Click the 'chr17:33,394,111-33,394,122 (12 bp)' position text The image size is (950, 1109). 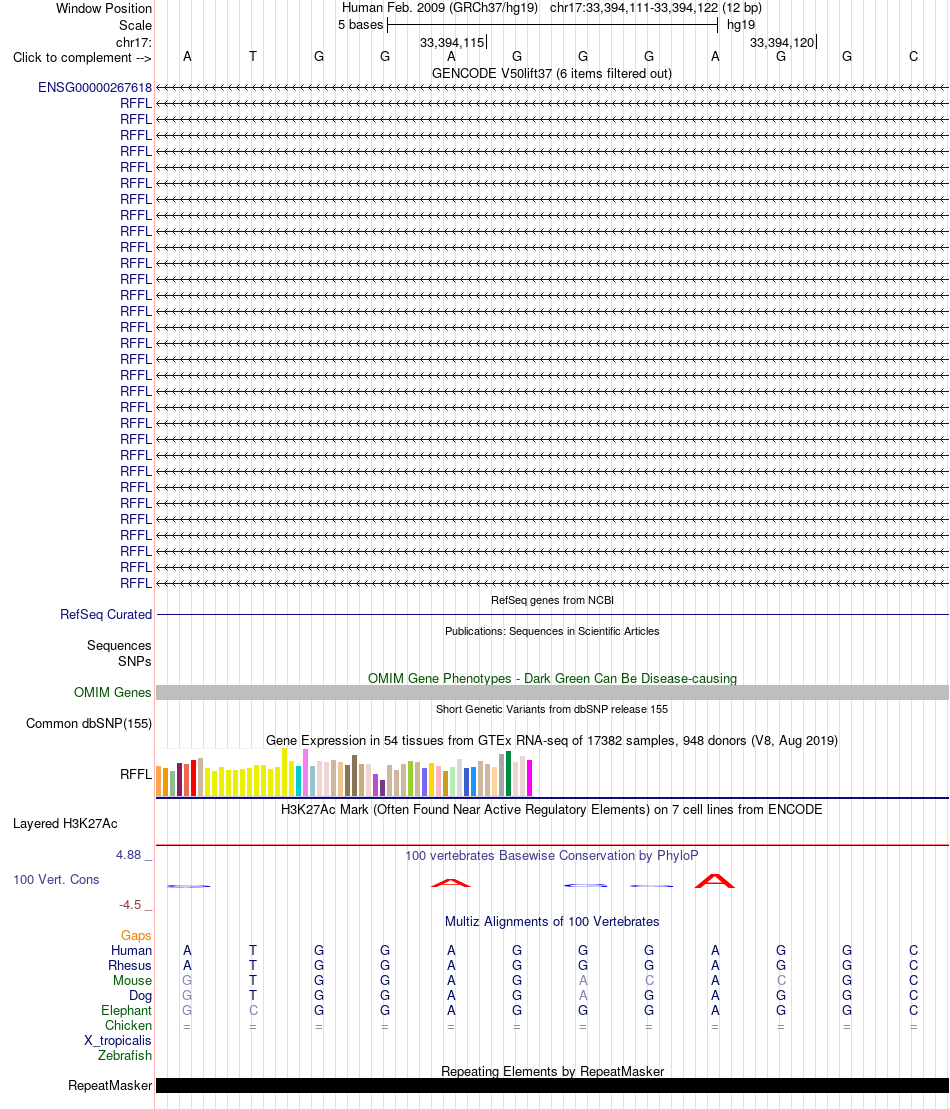[656, 8]
